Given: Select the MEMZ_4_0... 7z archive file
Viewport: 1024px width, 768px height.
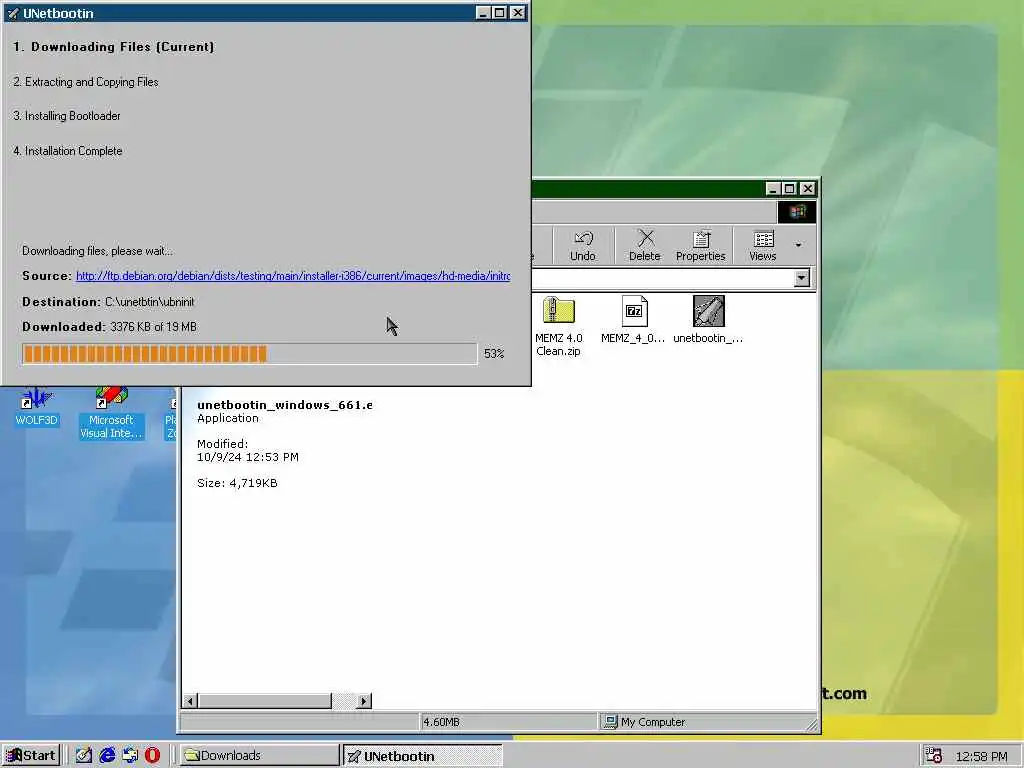Looking at the screenshot, I should 633,320.
